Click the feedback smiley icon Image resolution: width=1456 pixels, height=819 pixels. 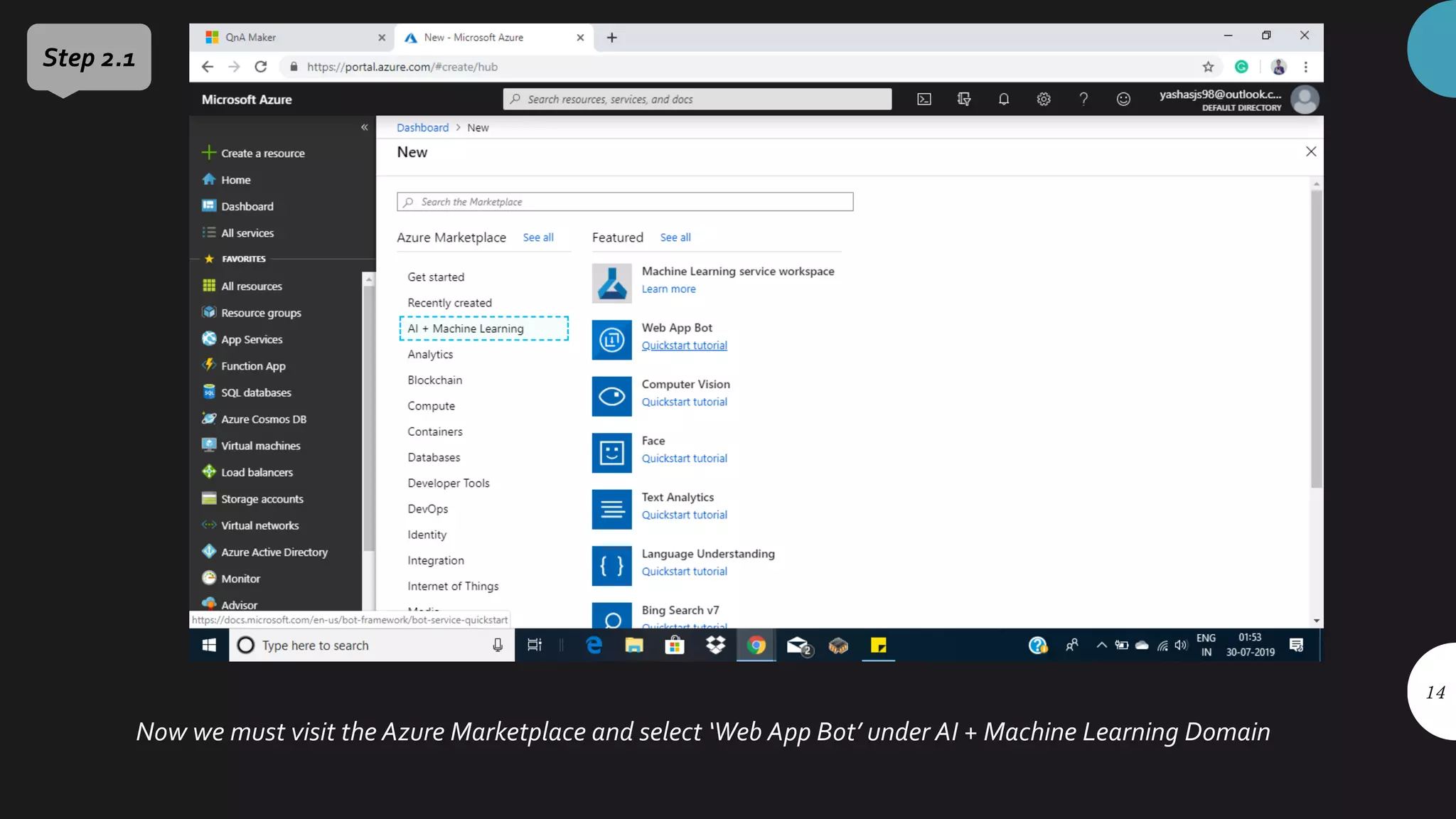coord(1123,100)
